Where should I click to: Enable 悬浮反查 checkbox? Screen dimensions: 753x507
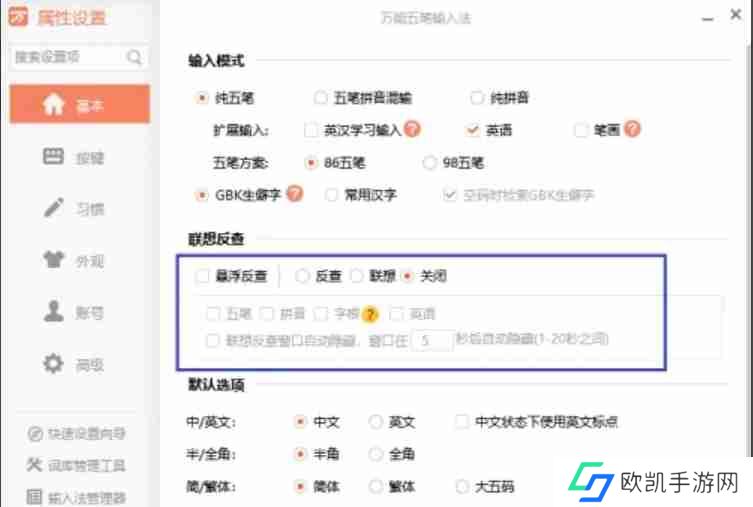[203, 276]
